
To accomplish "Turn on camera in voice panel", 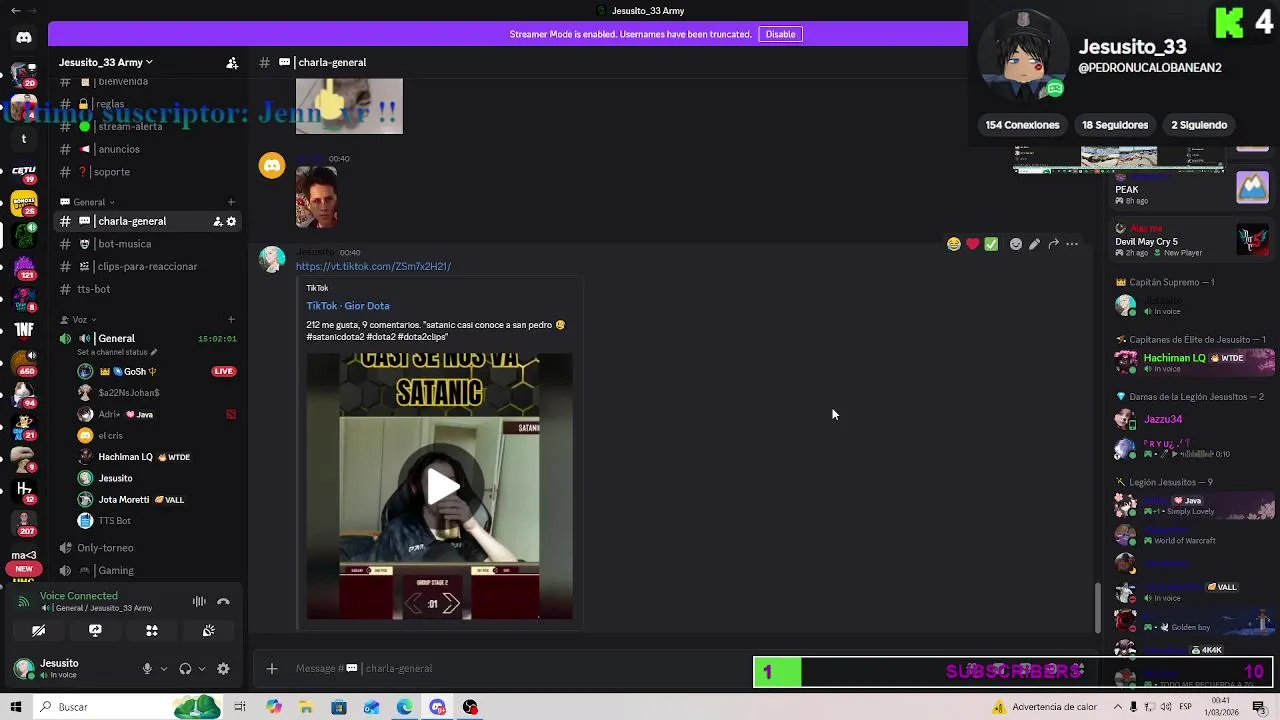I will (38, 631).
